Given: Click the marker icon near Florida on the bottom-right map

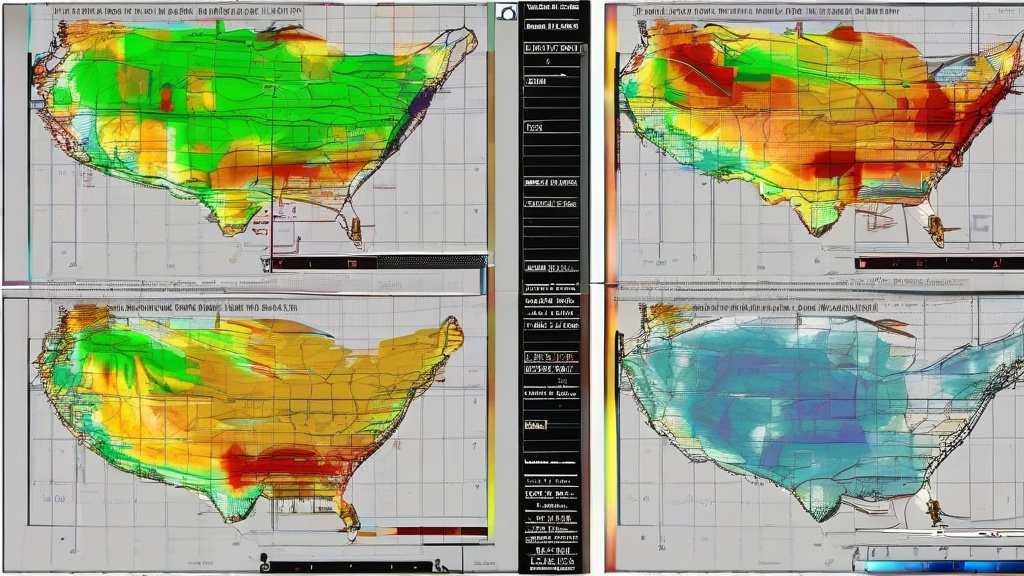Looking at the screenshot, I should click(x=934, y=512).
